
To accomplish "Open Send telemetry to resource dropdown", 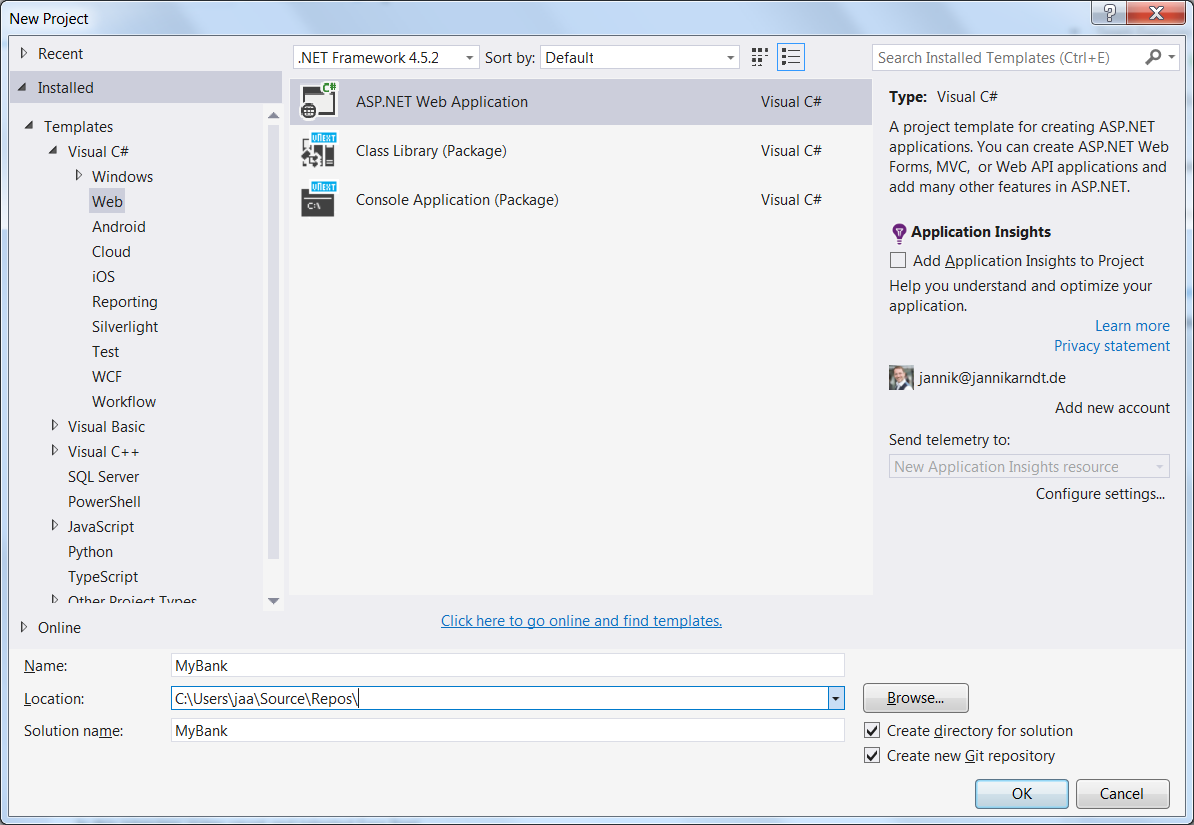I will point(1029,466).
